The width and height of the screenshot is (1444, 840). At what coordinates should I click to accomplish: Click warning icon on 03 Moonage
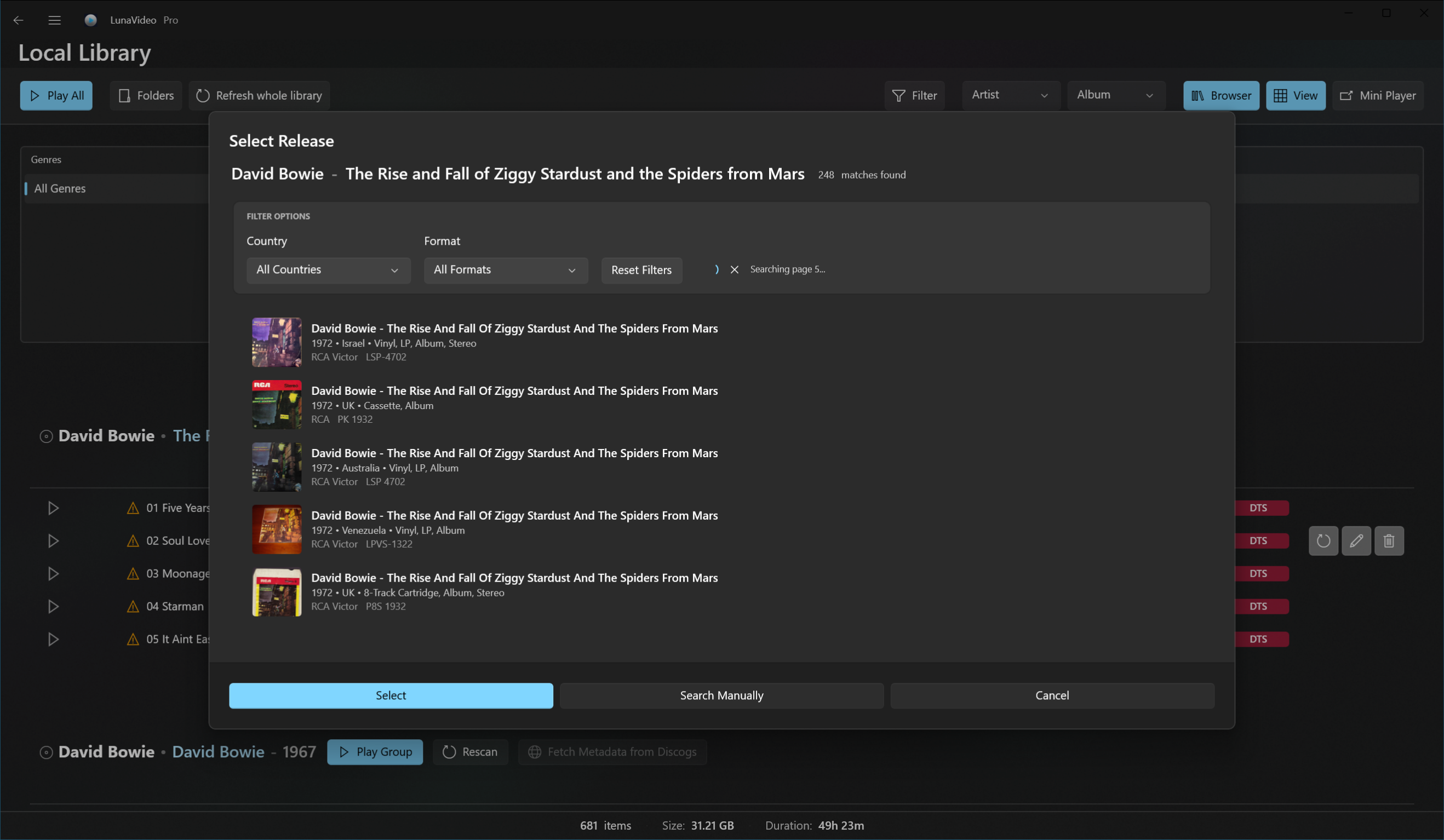pyautogui.click(x=133, y=573)
